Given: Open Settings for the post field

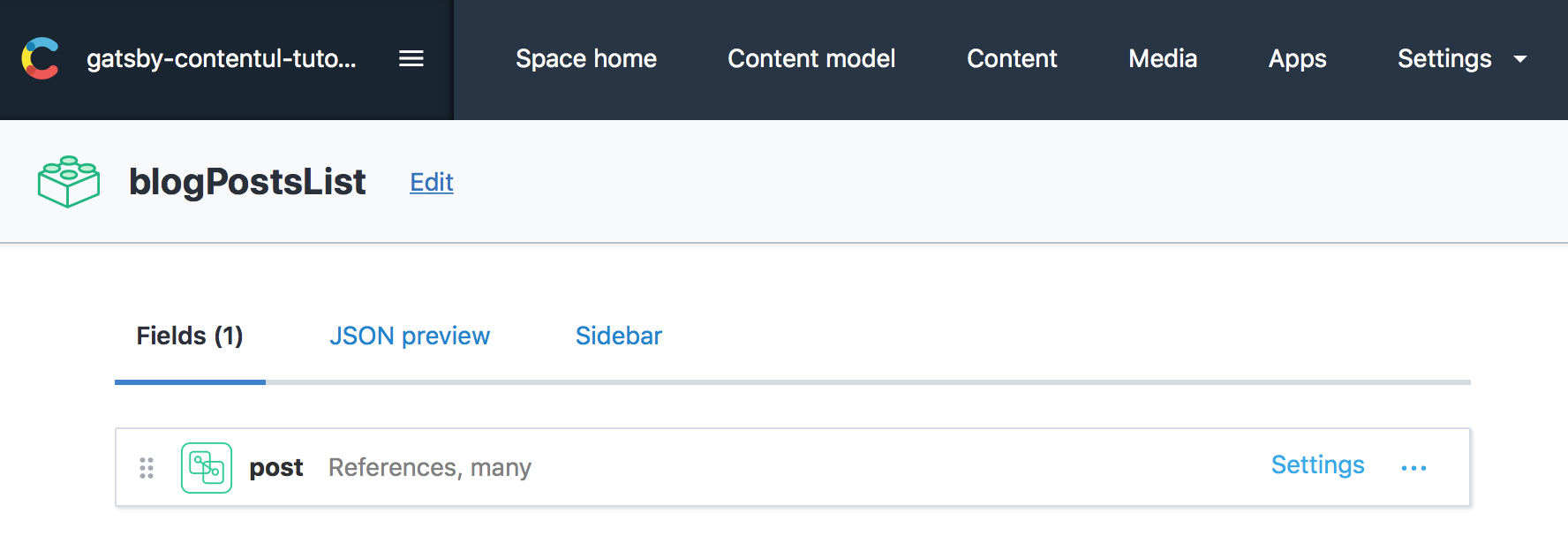Looking at the screenshot, I should tap(1317, 464).
